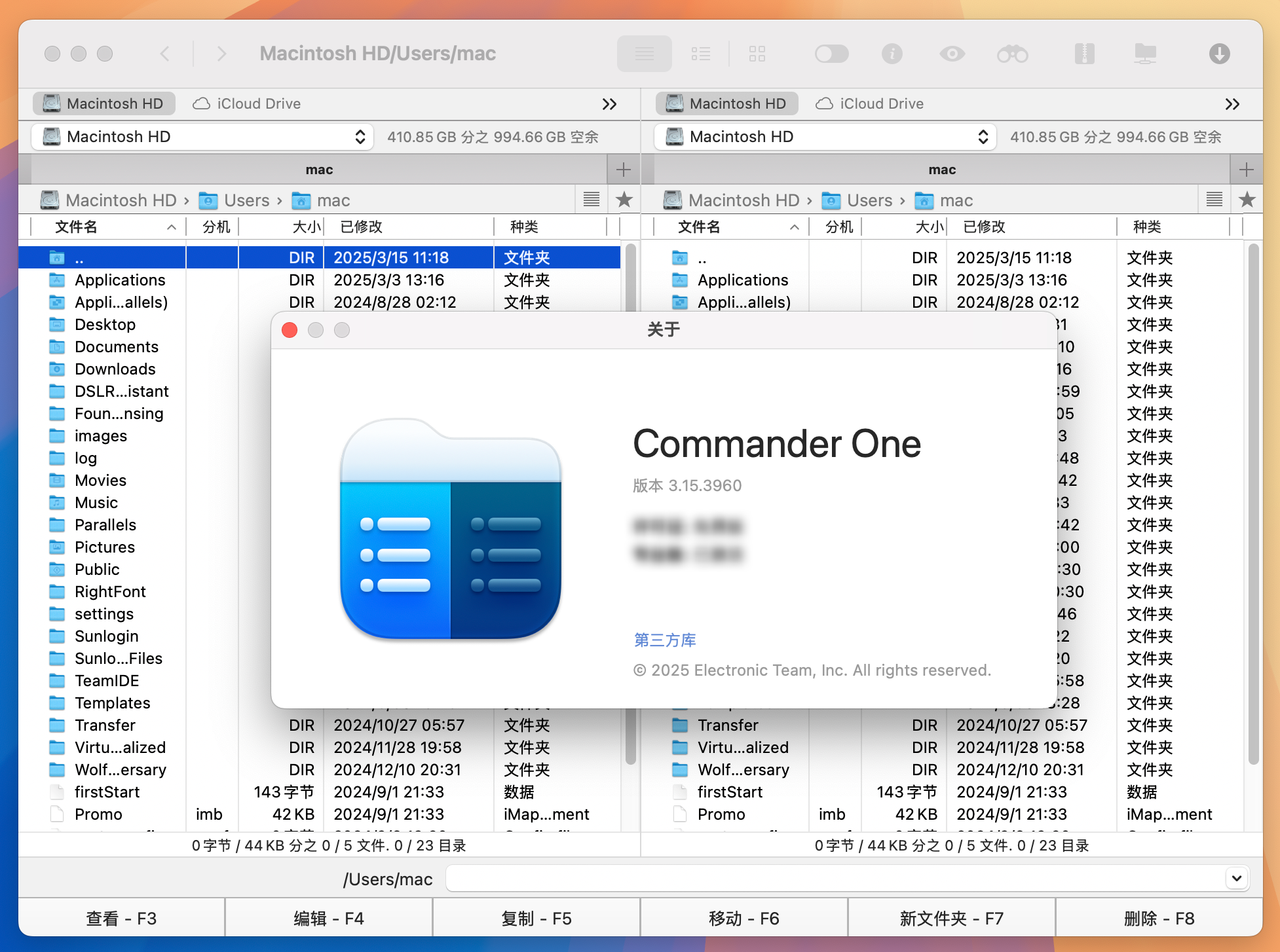This screenshot has height=952, width=1280.
Task: Select Desktop folder in left panel
Action: pyautogui.click(x=105, y=325)
